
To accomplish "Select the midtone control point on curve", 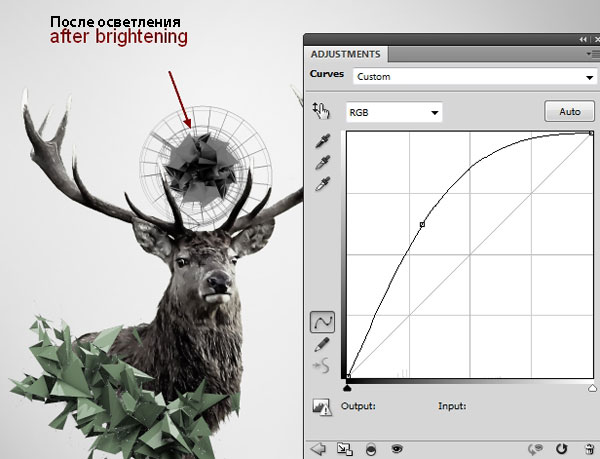I will [422, 225].
